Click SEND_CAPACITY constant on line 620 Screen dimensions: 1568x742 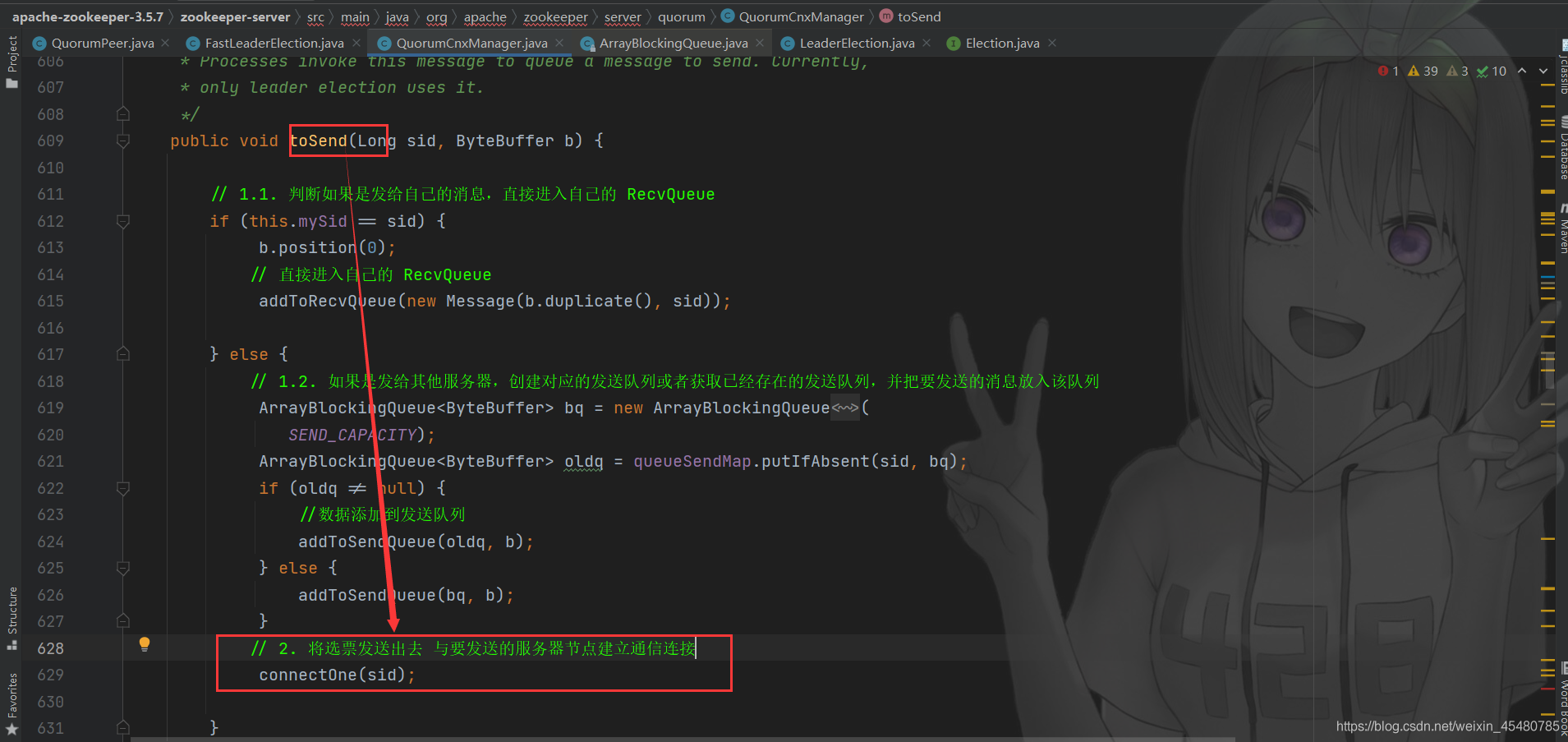352,435
